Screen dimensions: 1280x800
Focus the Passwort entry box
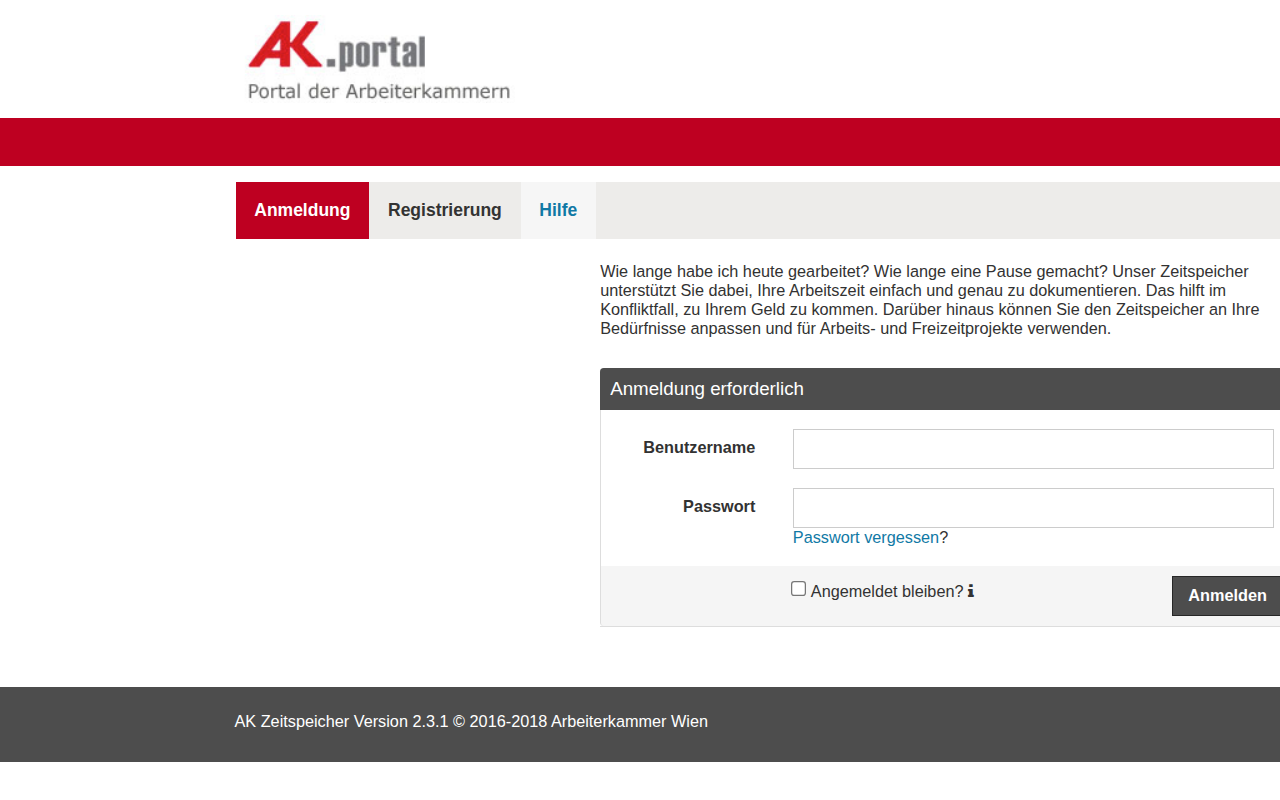point(1032,507)
